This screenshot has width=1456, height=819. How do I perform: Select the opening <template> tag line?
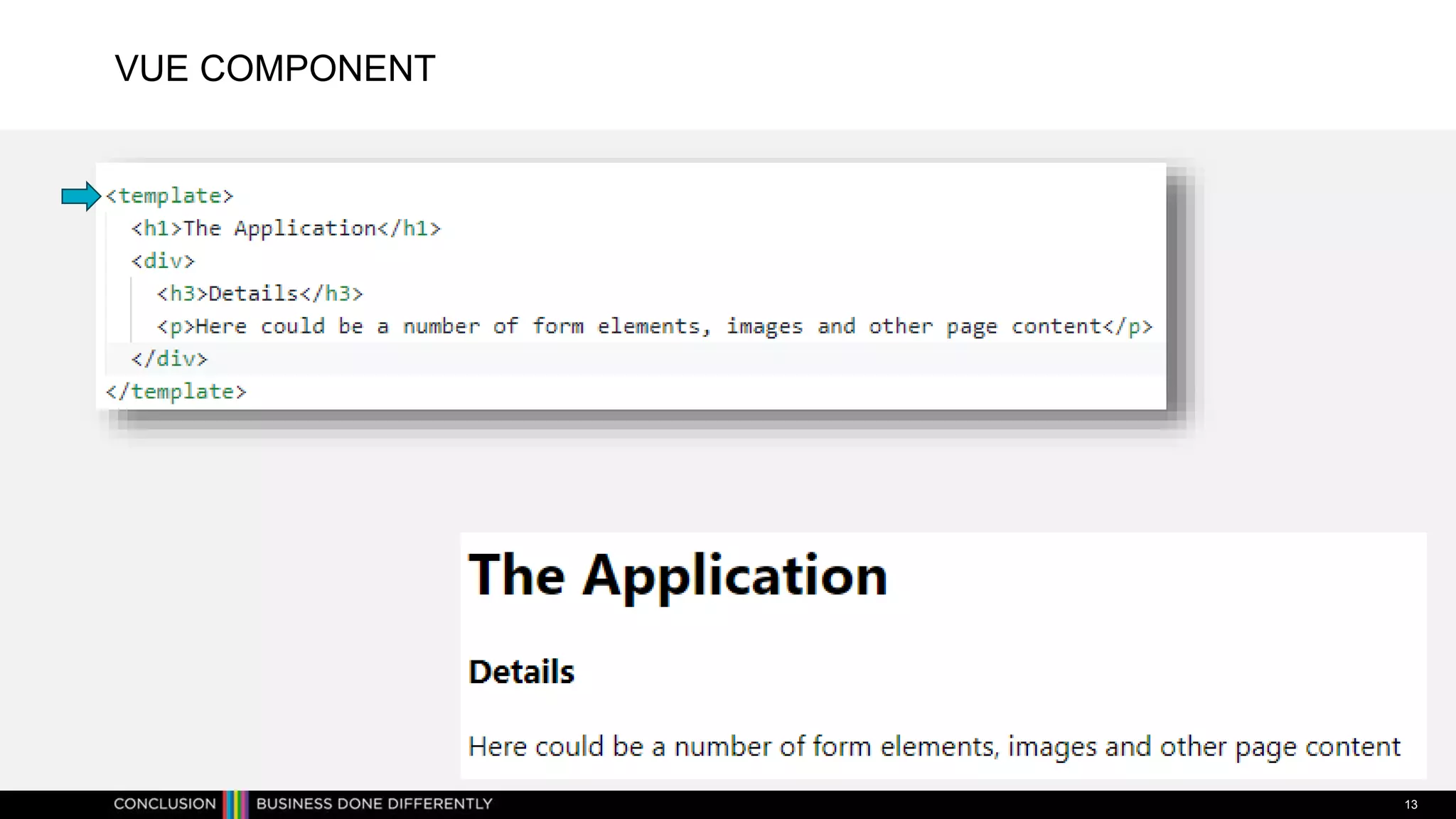click(169, 196)
